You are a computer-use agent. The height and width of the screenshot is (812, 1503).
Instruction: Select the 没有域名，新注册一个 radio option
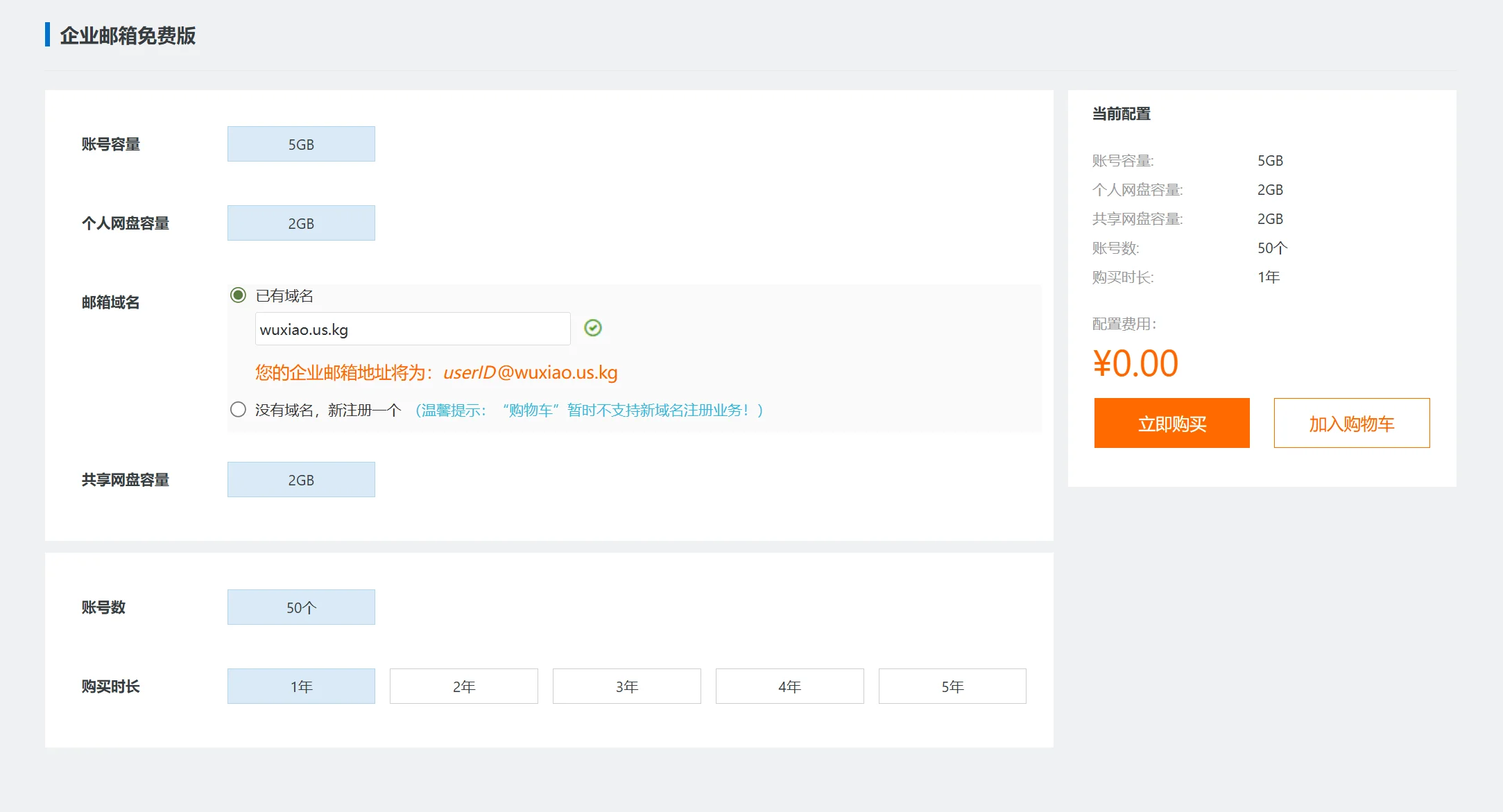point(238,410)
